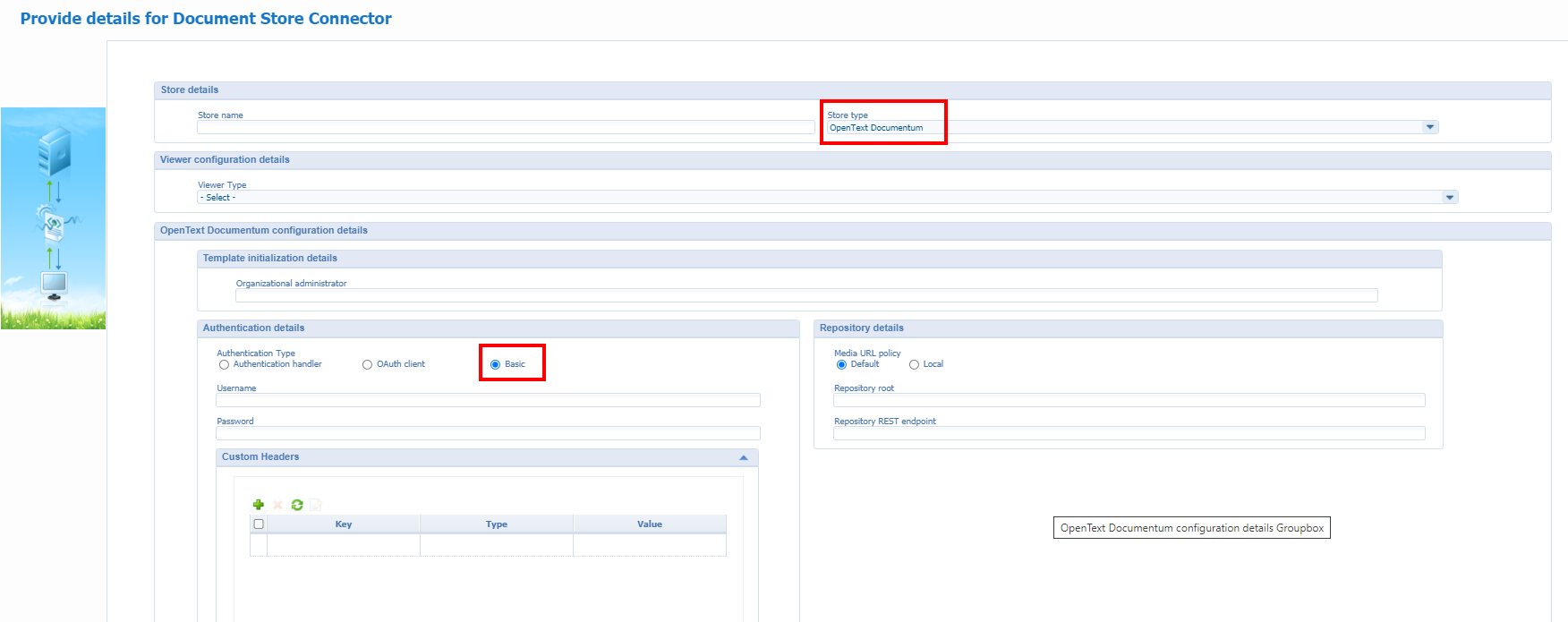Image resolution: width=1568 pixels, height=622 pixels.
Task: Add a new custom header row
Action: click(259, 505)
